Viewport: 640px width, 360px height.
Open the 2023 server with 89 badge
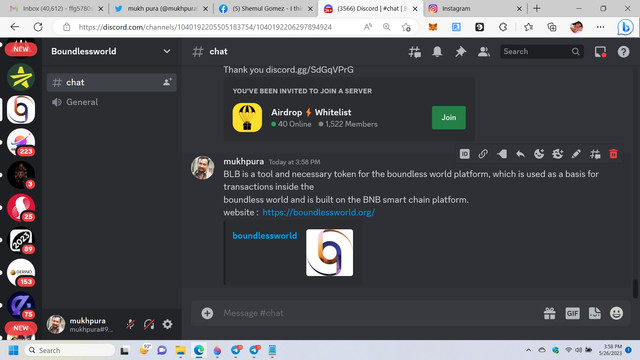[x=21, y=240]
